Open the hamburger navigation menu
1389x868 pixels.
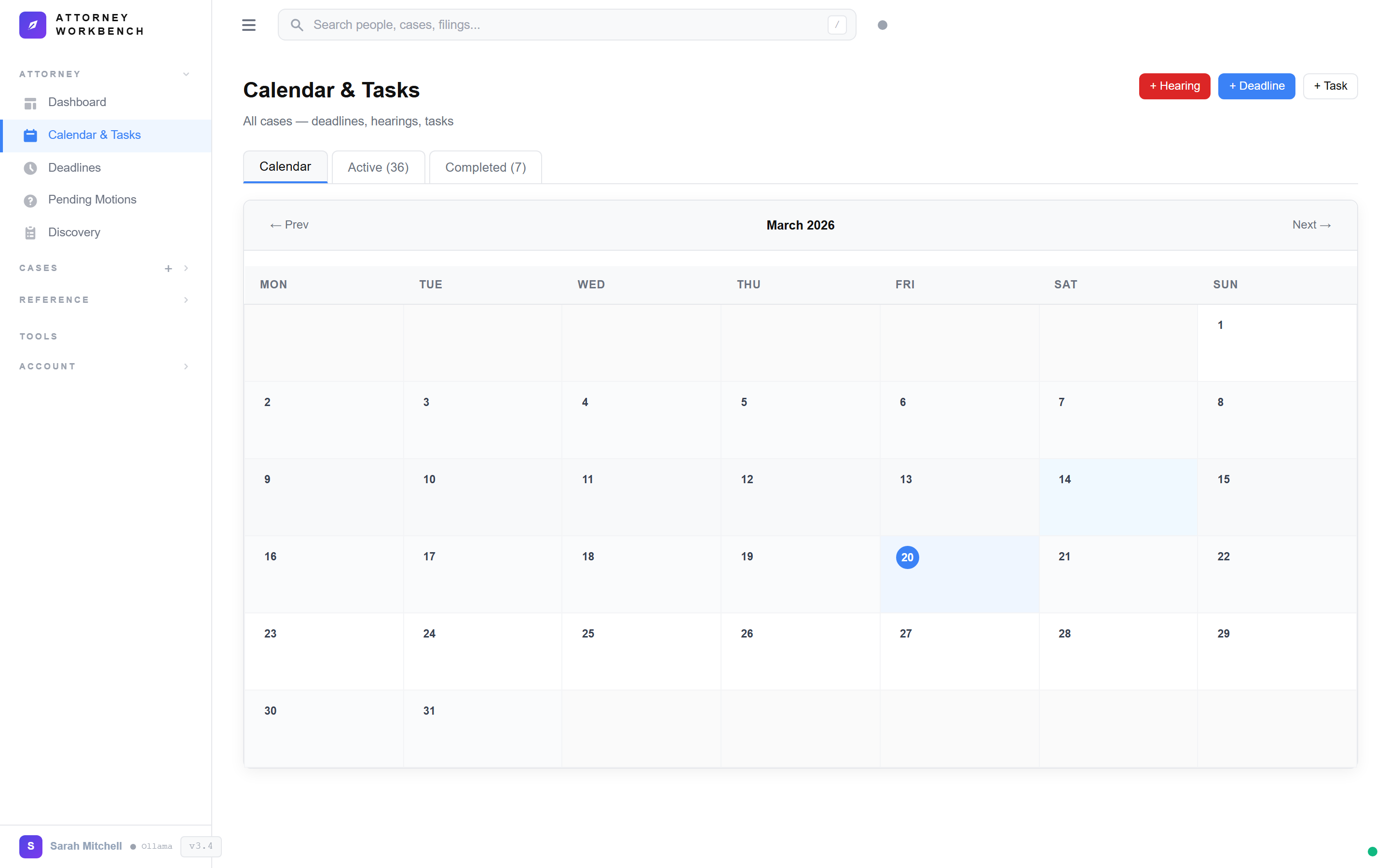(x=249, y=25)
